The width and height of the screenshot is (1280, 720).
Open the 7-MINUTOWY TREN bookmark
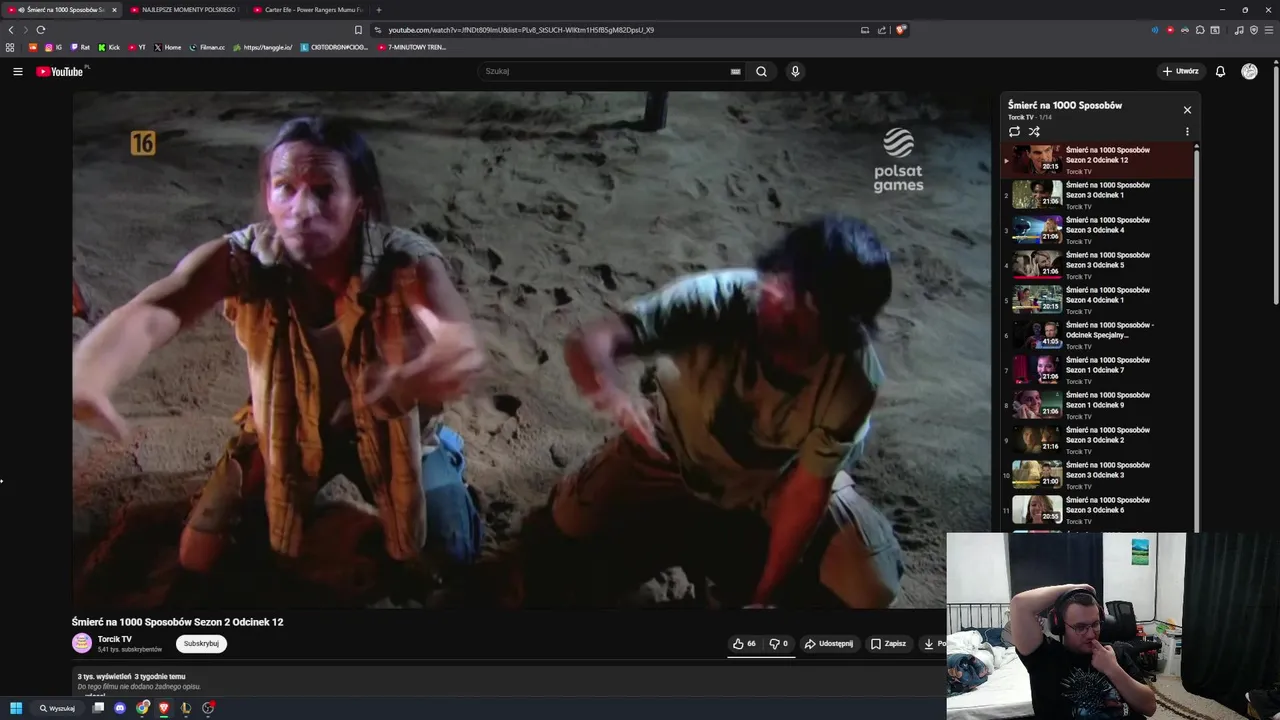point(412,47)
